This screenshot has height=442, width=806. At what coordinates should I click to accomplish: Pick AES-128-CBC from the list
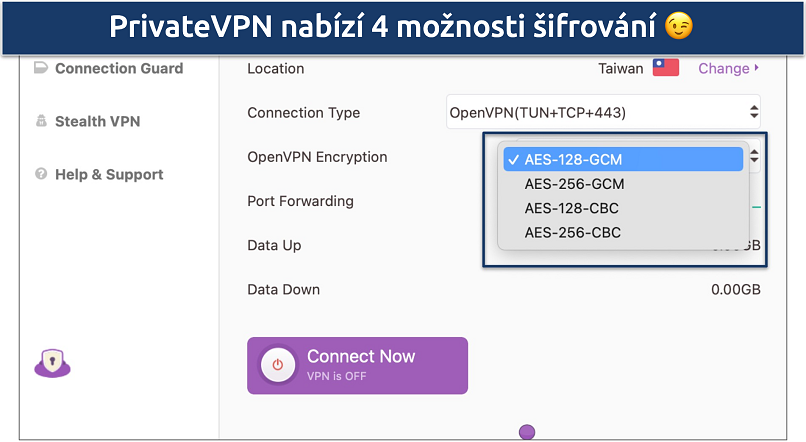coord(571,208)
